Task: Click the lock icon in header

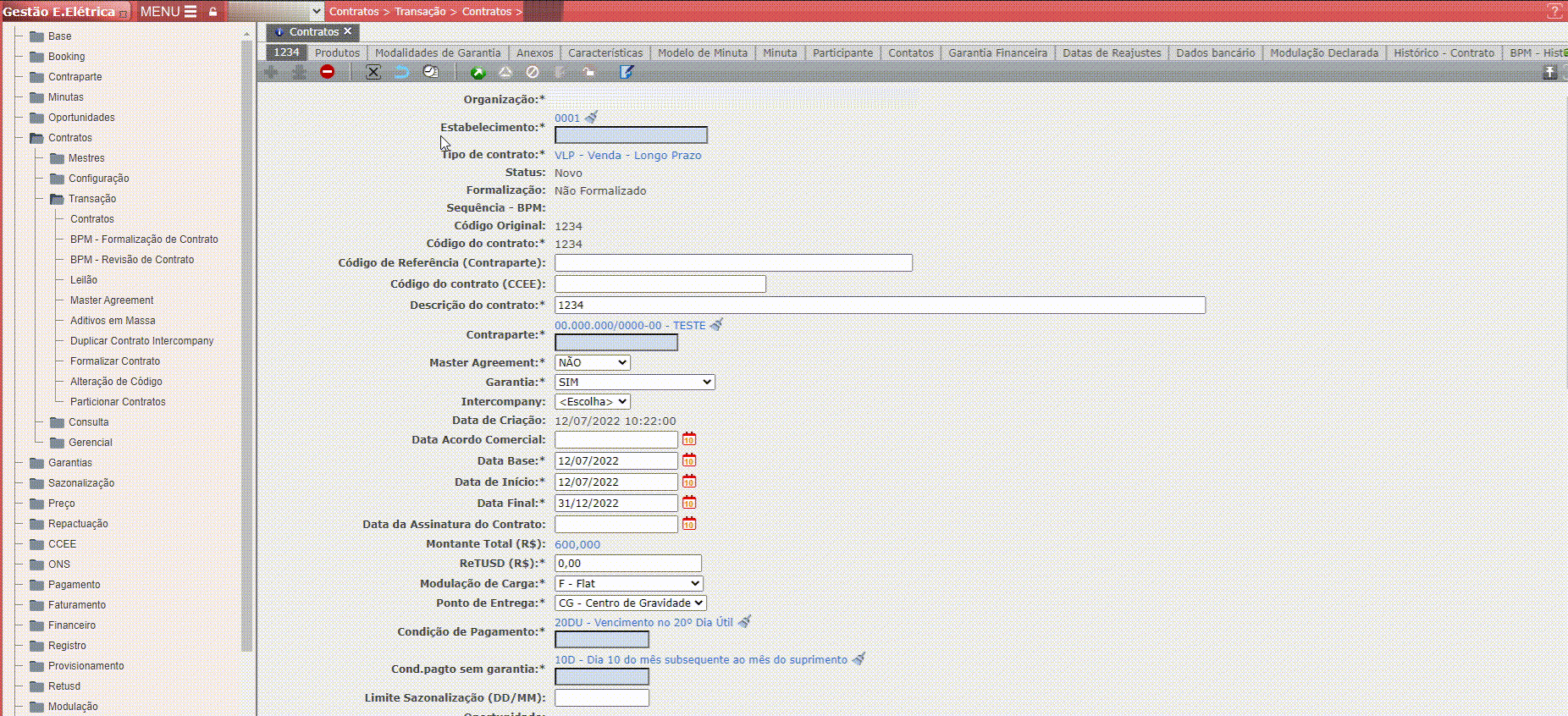Action: [x=213, y=12]
